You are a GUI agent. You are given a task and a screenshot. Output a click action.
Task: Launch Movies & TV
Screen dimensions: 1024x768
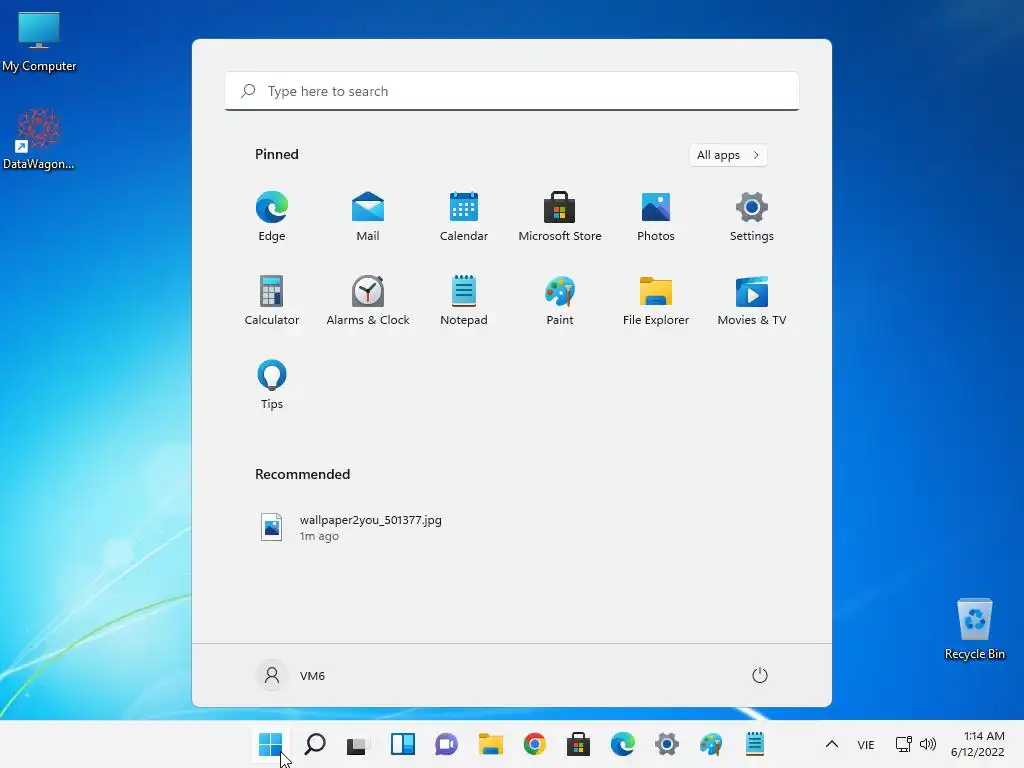(x=752, y=300)
